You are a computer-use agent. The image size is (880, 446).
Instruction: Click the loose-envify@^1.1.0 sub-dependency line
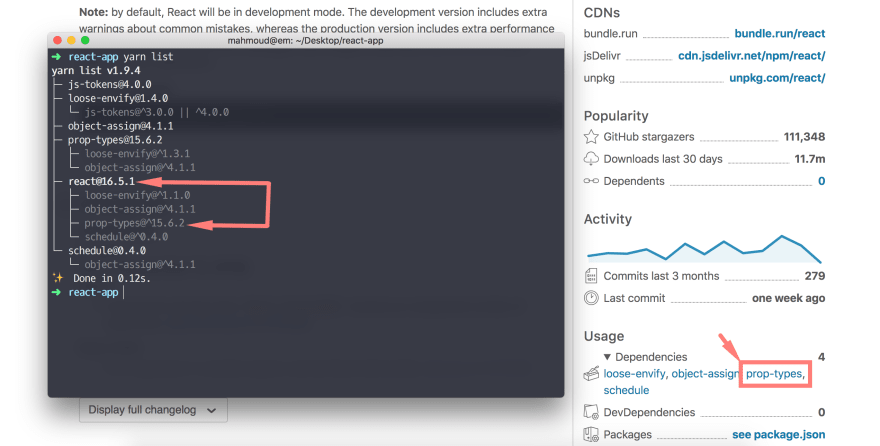coord(138,195)
